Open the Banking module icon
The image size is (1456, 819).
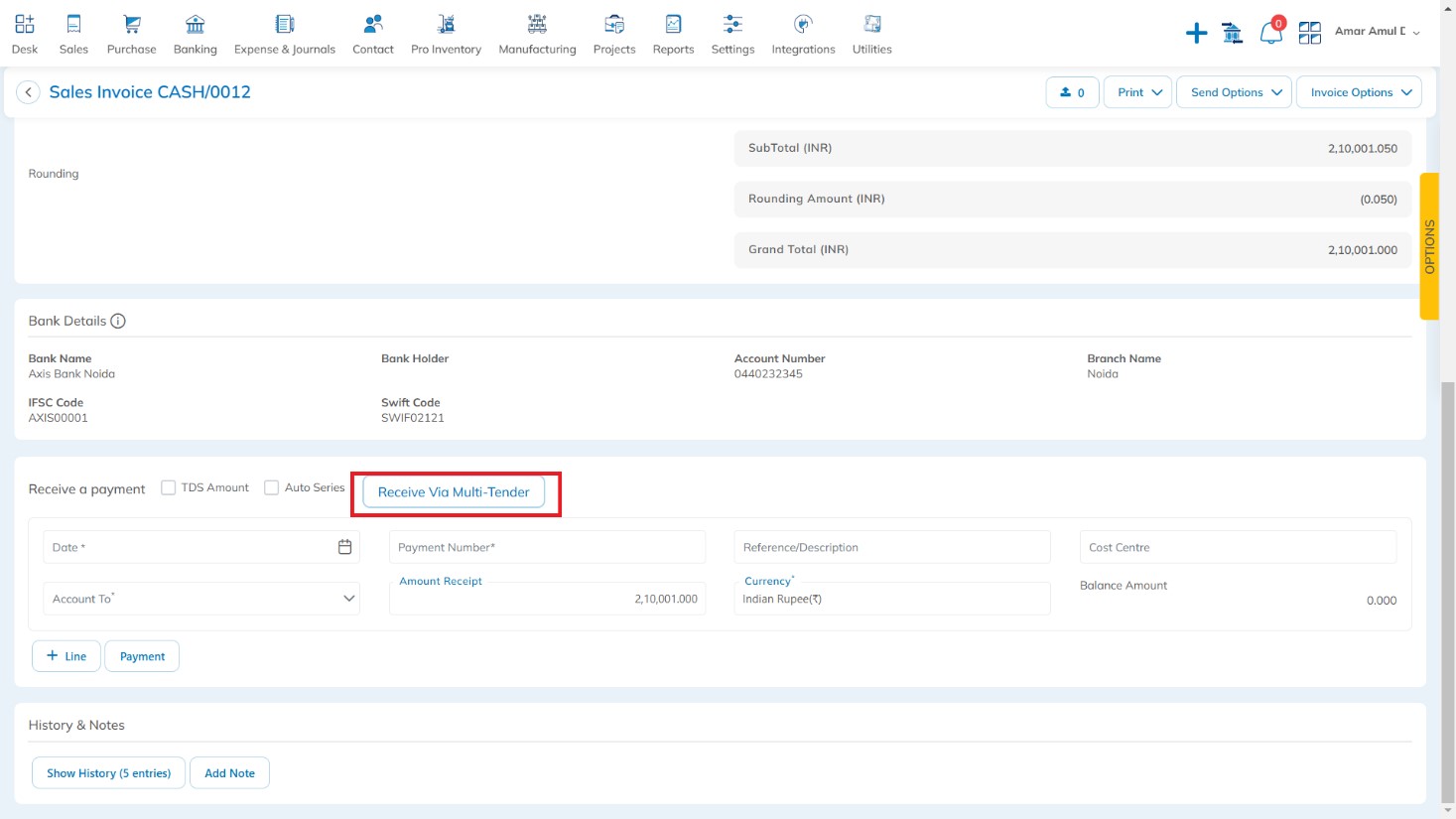pos(196,24)
